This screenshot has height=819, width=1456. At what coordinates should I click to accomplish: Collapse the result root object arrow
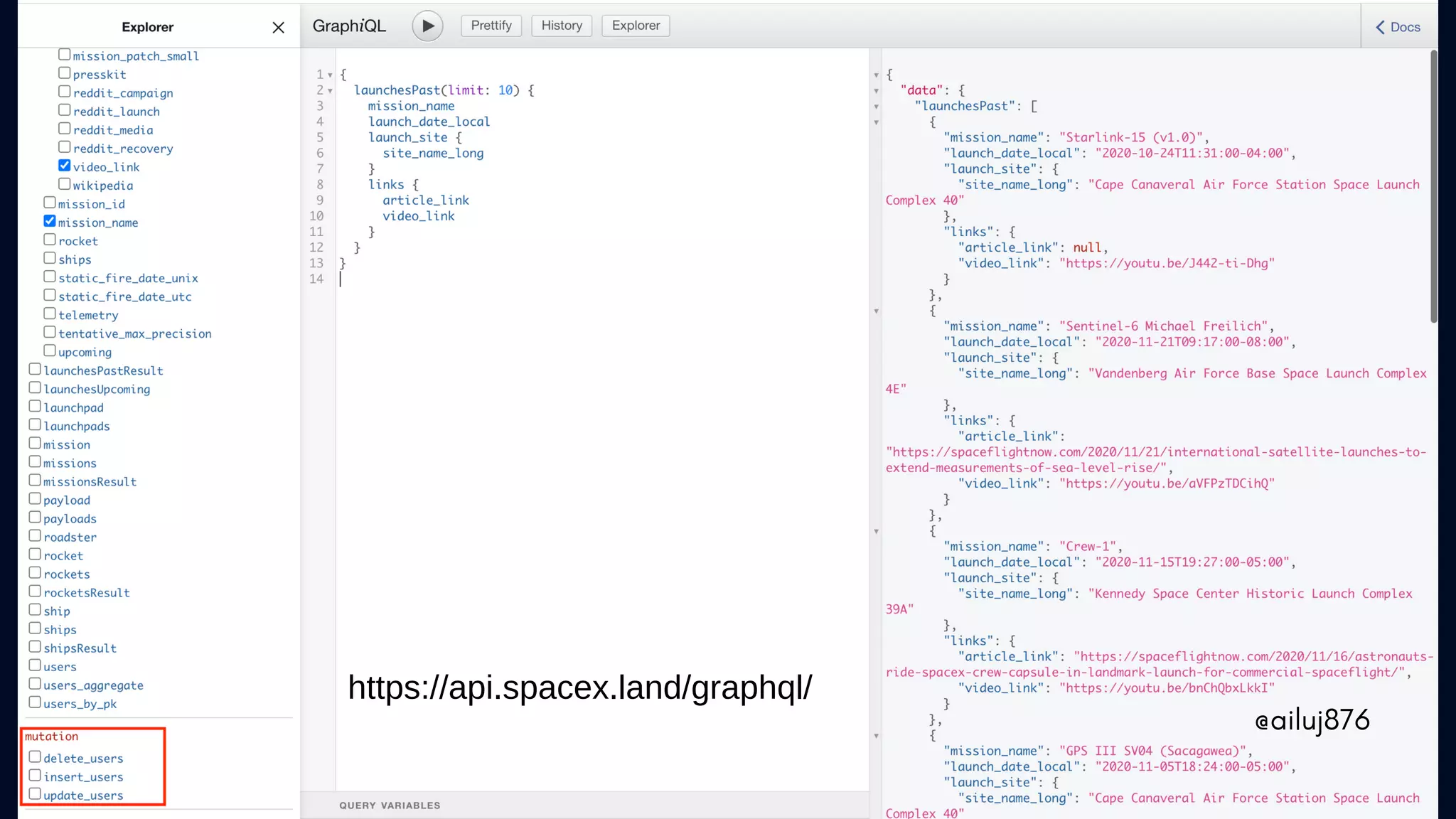876,75
